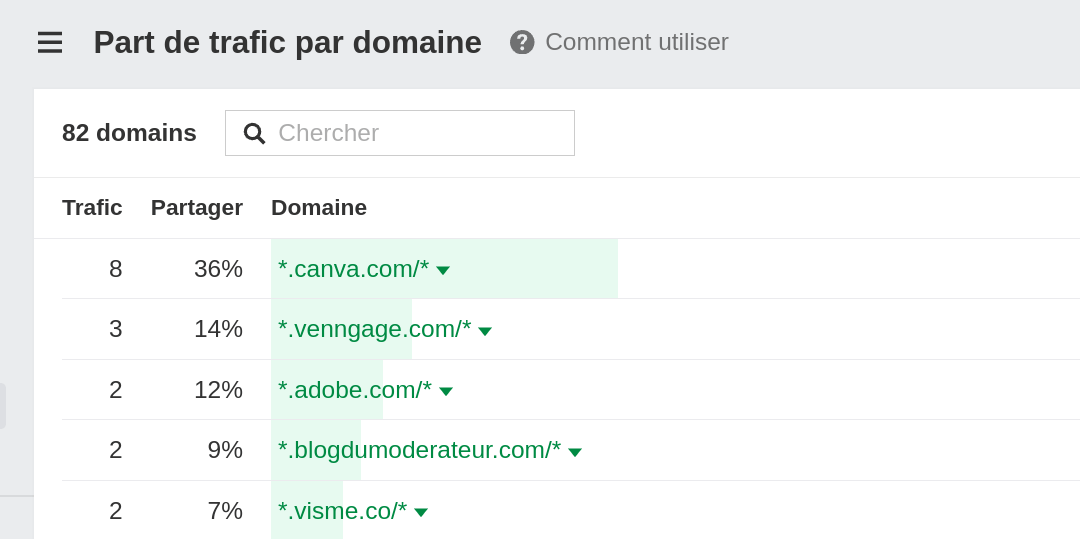1080x539 pixels.
Task: Click the 9% share value
Action: click(x=225, y=450)
